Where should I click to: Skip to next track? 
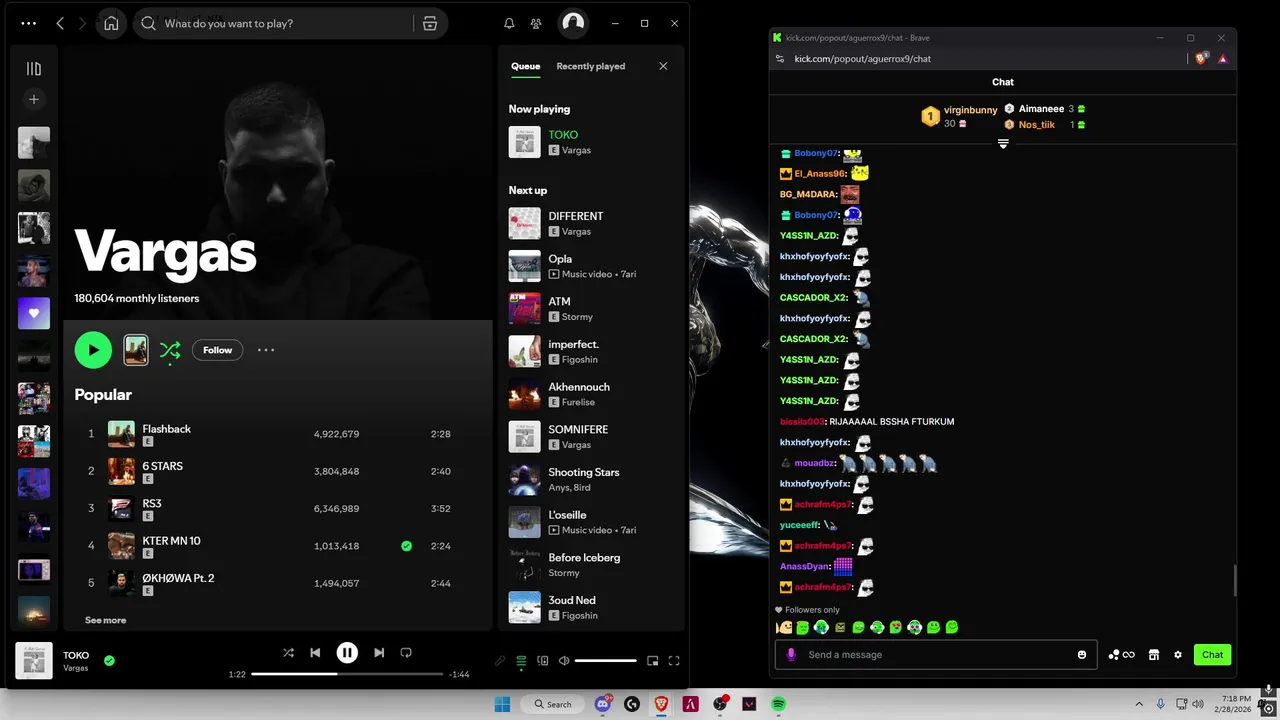tap(379, 653)
